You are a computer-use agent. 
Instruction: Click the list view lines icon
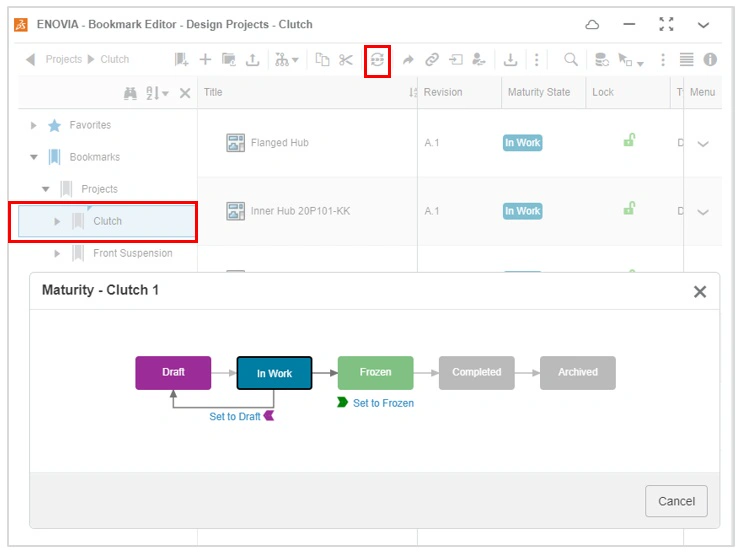(686, 60)
